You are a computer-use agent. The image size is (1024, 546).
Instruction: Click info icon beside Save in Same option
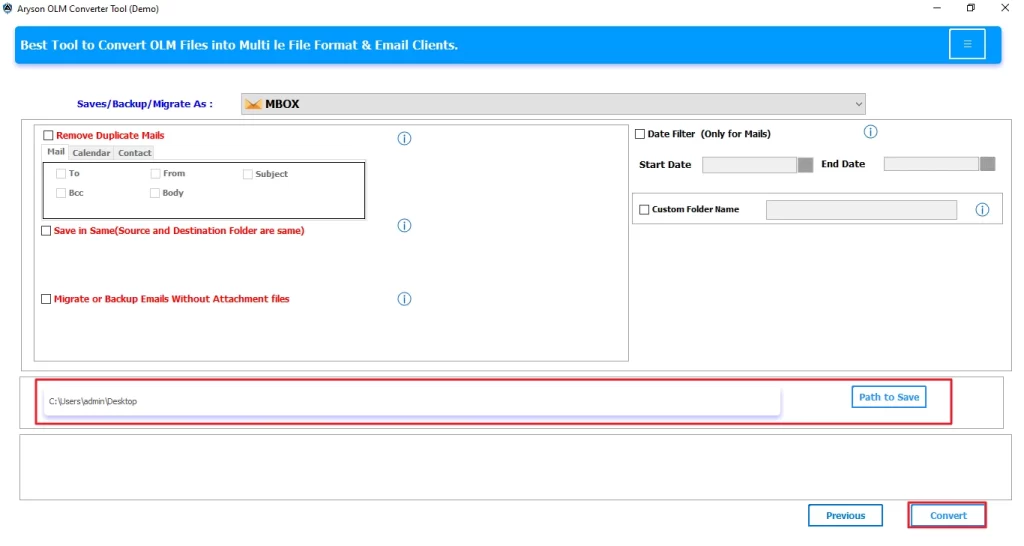[404, 225]
